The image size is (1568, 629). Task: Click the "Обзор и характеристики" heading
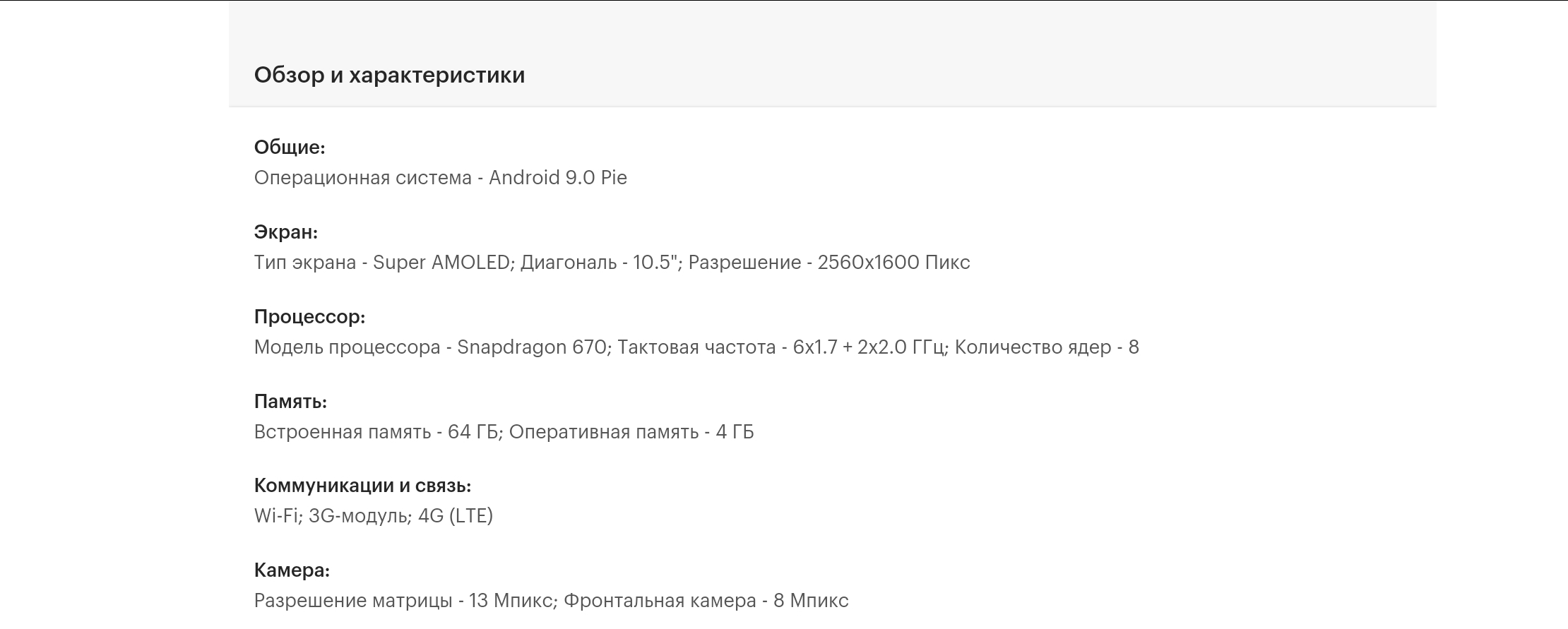click(x=389, y=75)
